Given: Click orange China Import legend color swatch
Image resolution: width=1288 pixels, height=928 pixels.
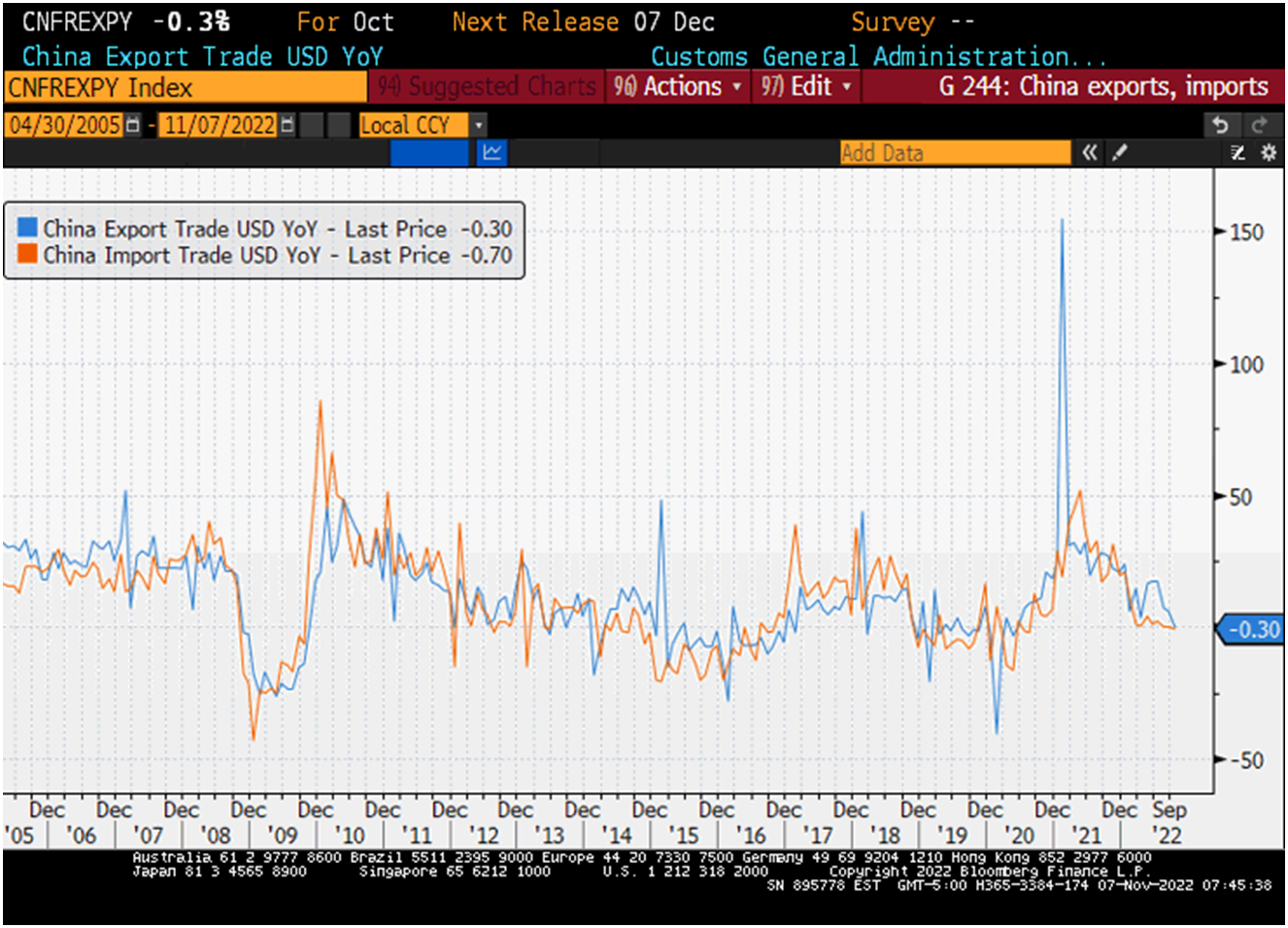Looking at the screenshot, I should pyautogui.click(x=27, y=254).
